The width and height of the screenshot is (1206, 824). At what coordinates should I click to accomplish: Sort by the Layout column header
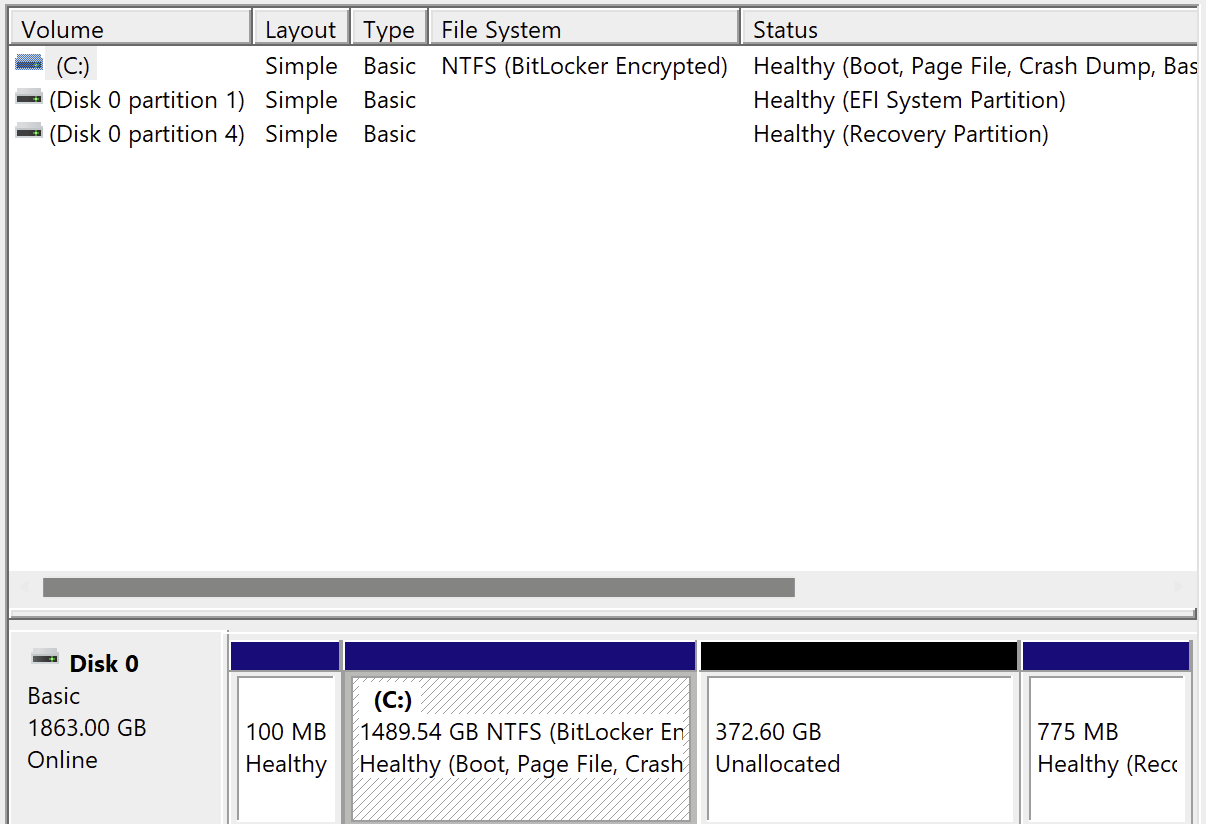pos(301,29)
